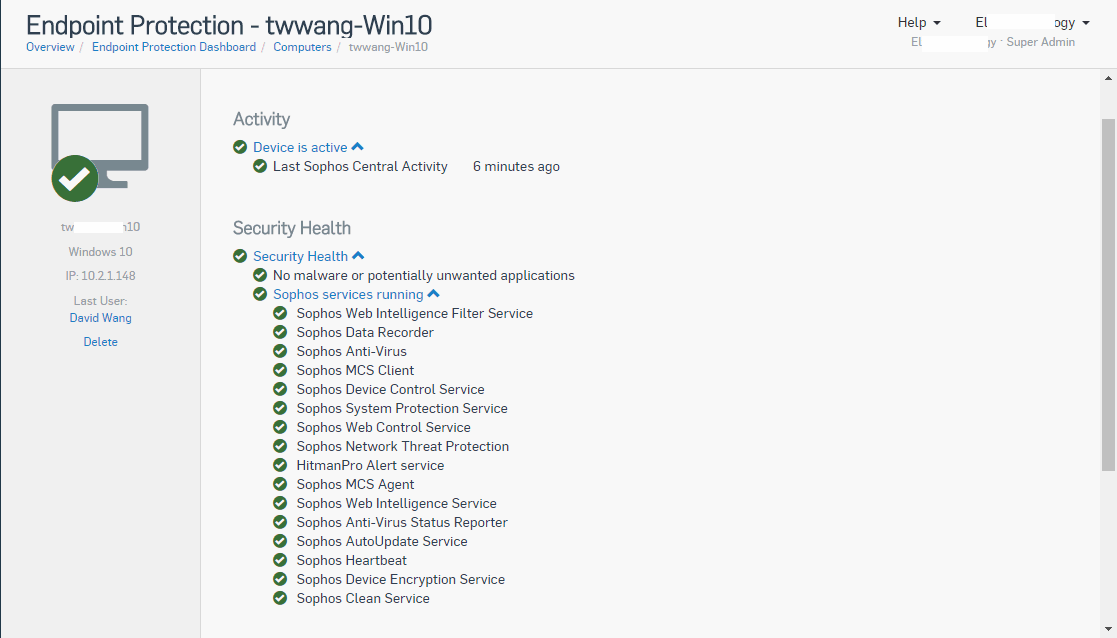Collapse the Device is active section
The width and height of the screenshot is (1117, 638).
coord(358,147)
